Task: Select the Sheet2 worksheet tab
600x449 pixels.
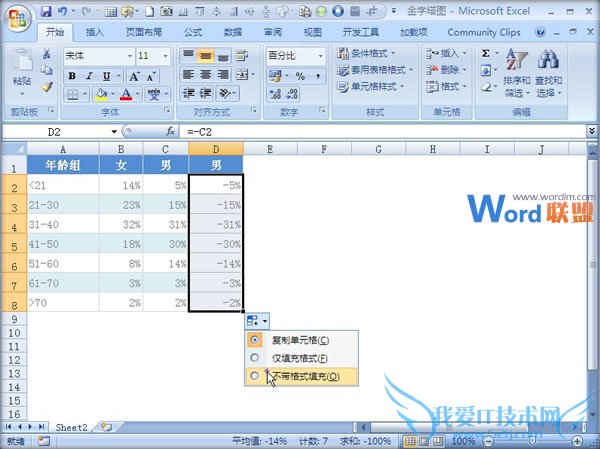Action: 72,428
